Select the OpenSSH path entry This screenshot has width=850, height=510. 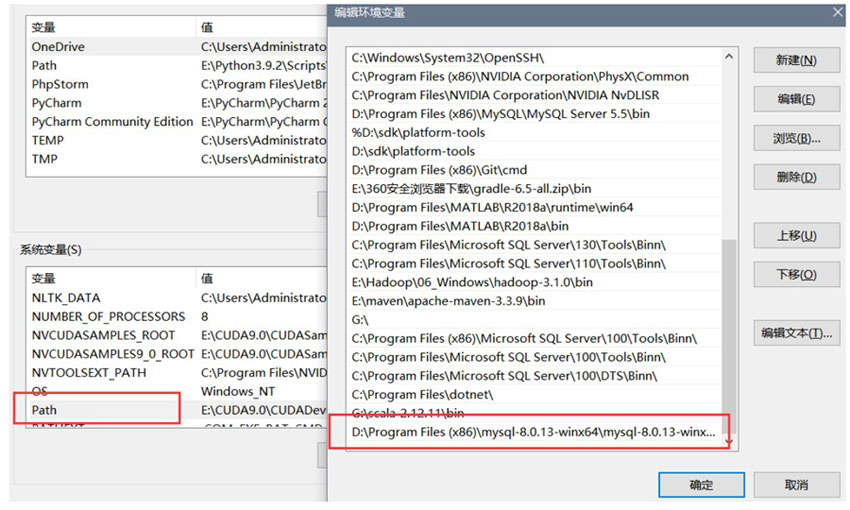(x=447, y=58)
